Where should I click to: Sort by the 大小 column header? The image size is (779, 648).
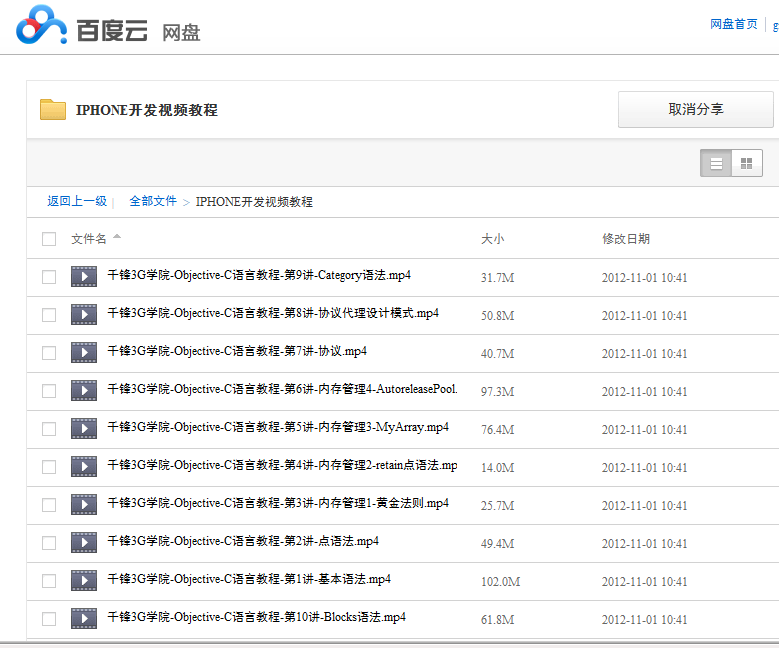click(492, 239)
